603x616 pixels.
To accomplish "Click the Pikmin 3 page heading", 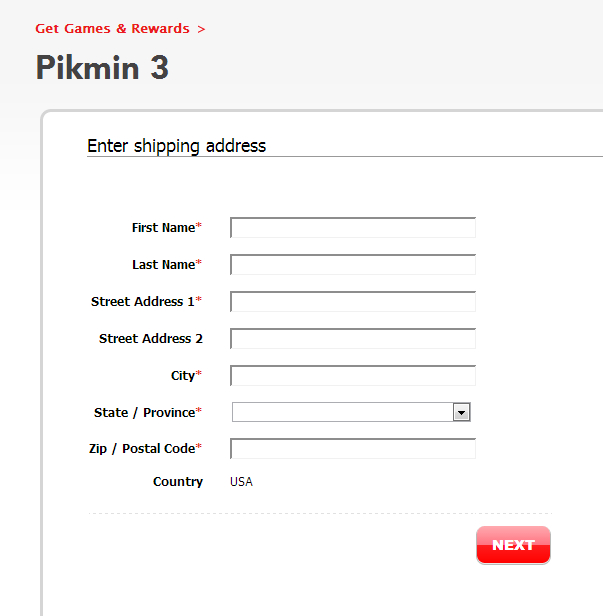I will click(x=102, y=68).
